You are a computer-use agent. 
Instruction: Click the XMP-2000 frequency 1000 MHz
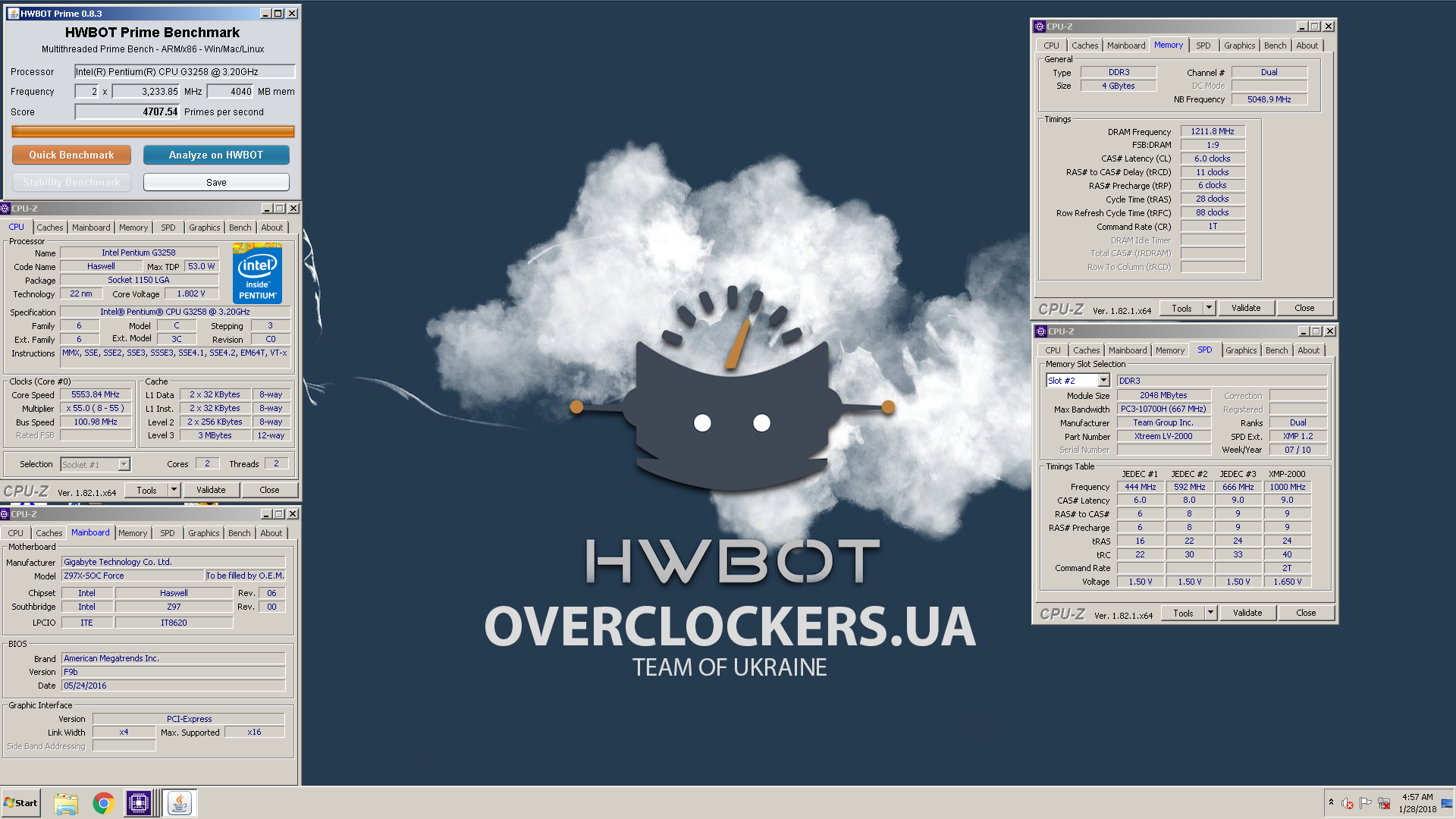coord(1288,487)
